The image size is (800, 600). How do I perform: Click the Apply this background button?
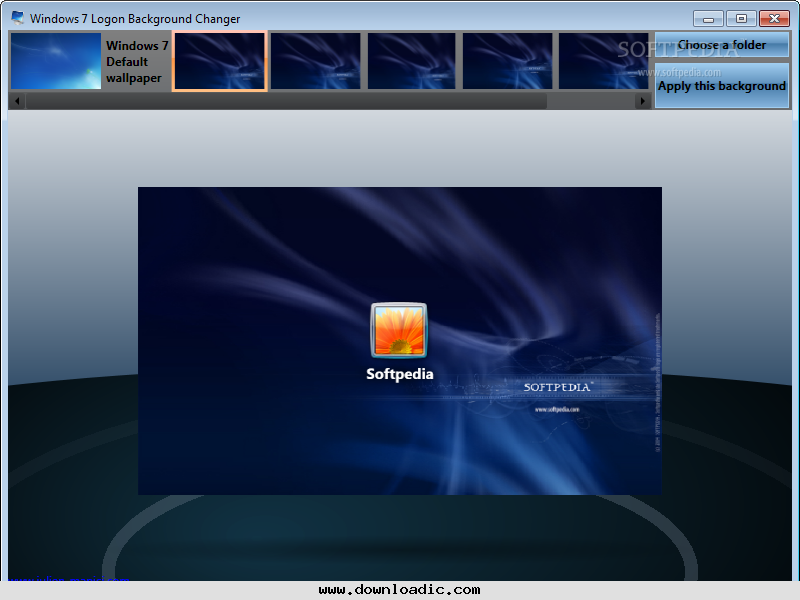pyautogui.click(x=722, y=87)
